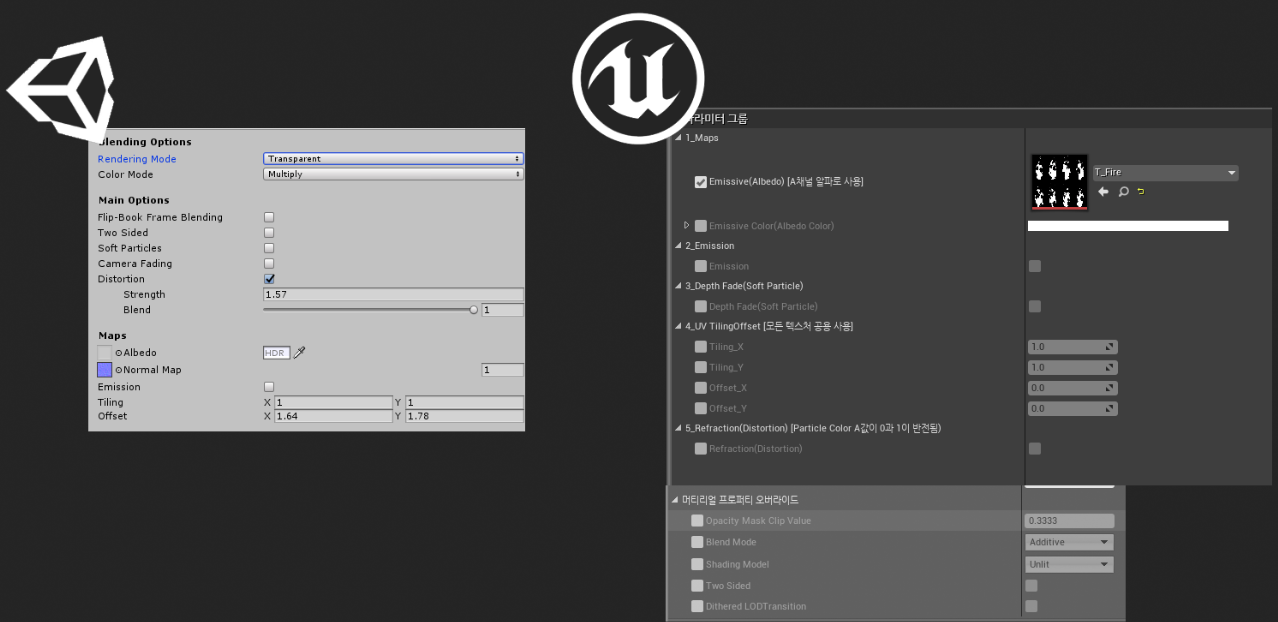Image resolution: width=1278 pixels, height=622 pixels.
Task: Open the Color Mode dropdown set to Multiply
Action: click(393, 174)
